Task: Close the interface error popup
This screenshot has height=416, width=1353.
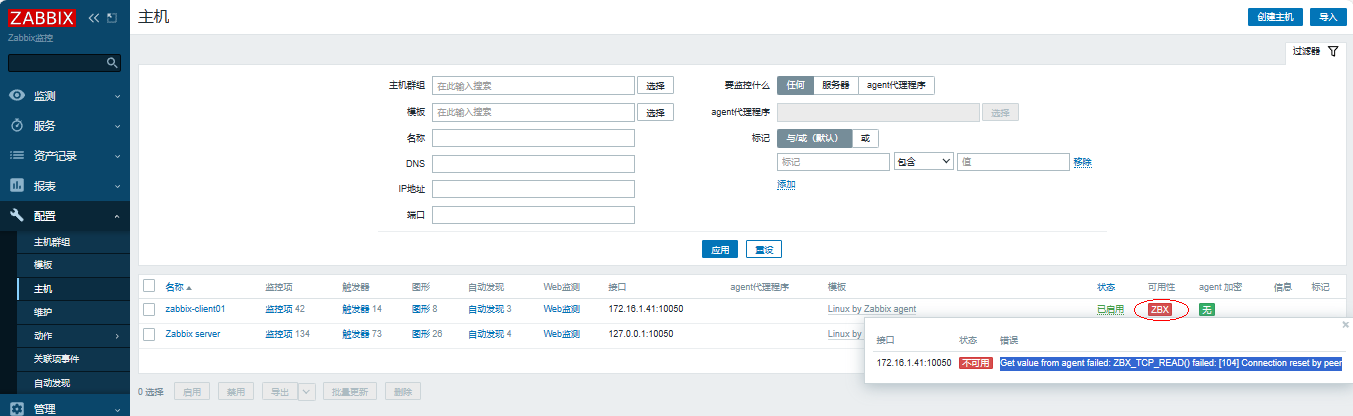Action: (x=1345, y=325)
